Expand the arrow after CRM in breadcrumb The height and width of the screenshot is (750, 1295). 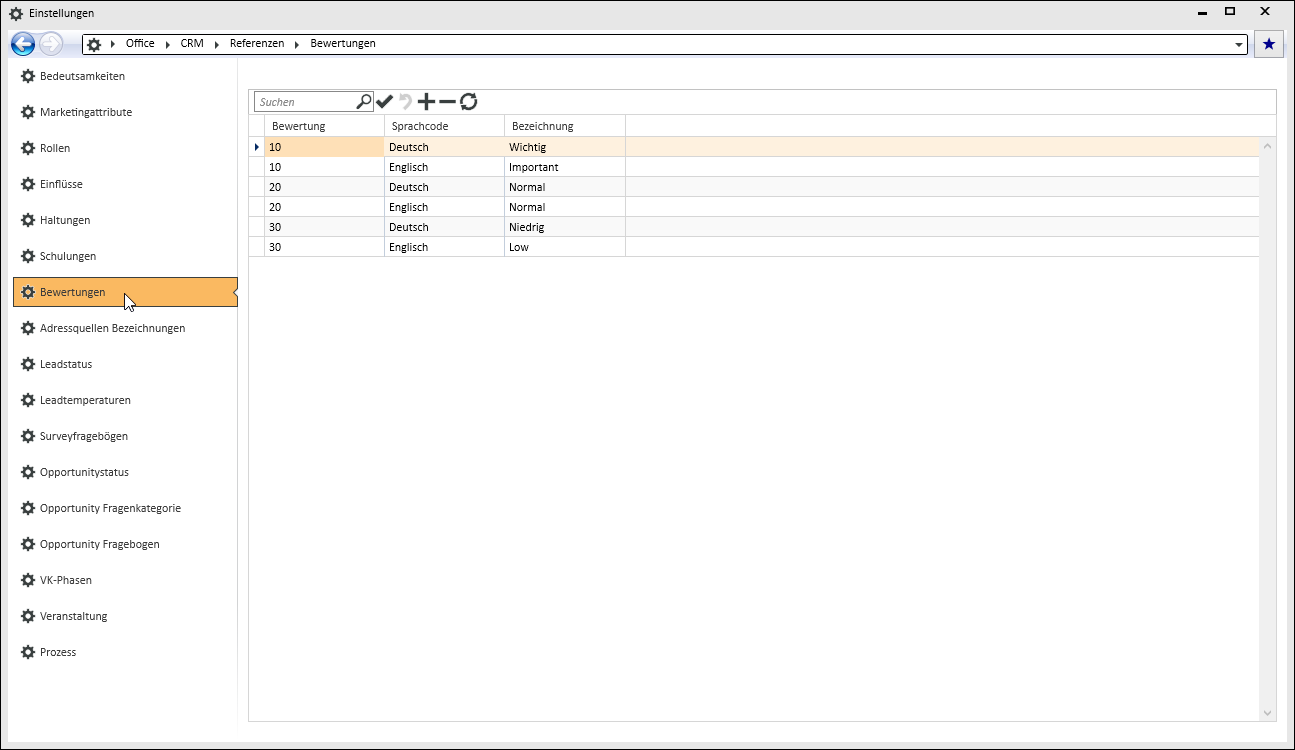217,44
